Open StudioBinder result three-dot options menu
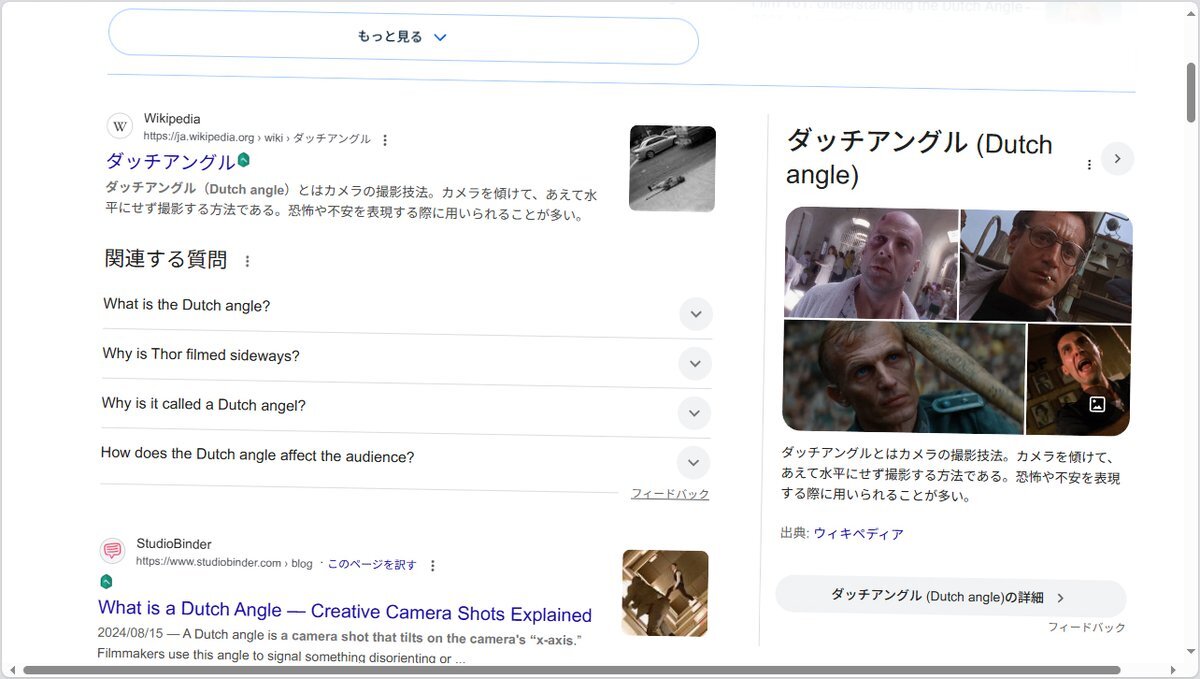The height and width of the screenshot is (679, 1200). point(432,565)
